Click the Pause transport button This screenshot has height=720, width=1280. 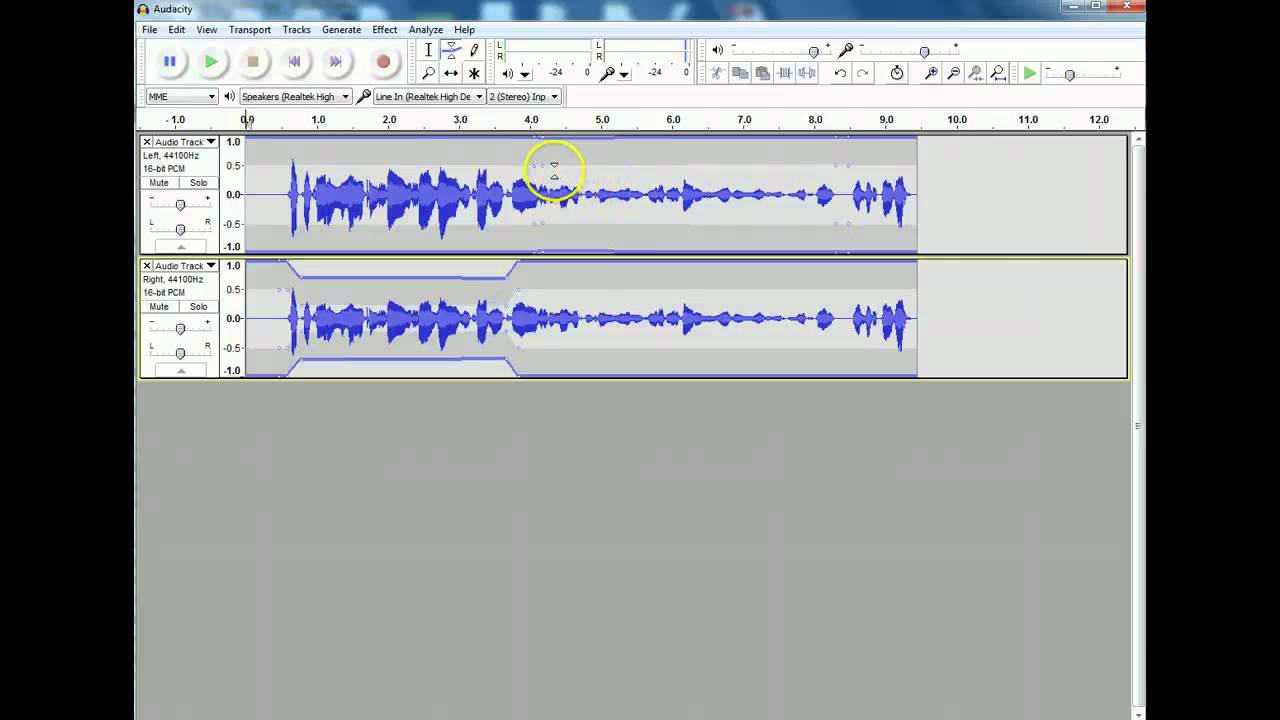[169, 62]
